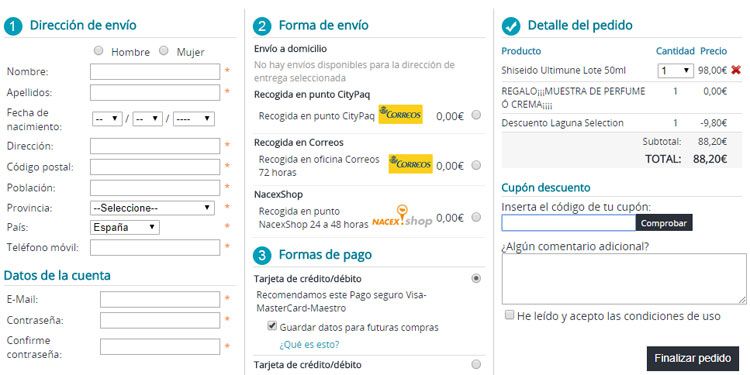Accept the condiciones de uso checkbox

point(510,315)
